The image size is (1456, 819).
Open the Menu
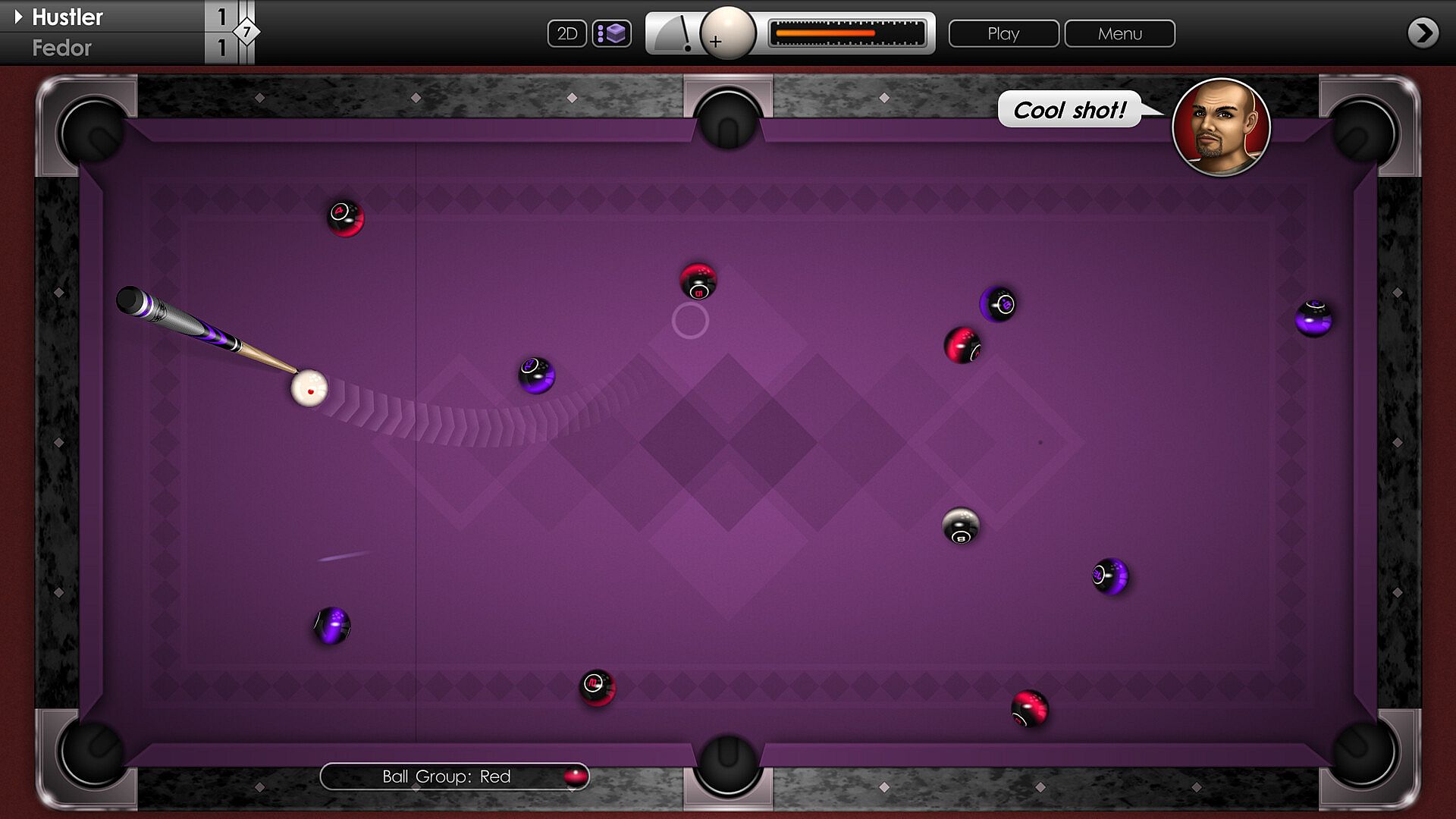[1119, 33]
